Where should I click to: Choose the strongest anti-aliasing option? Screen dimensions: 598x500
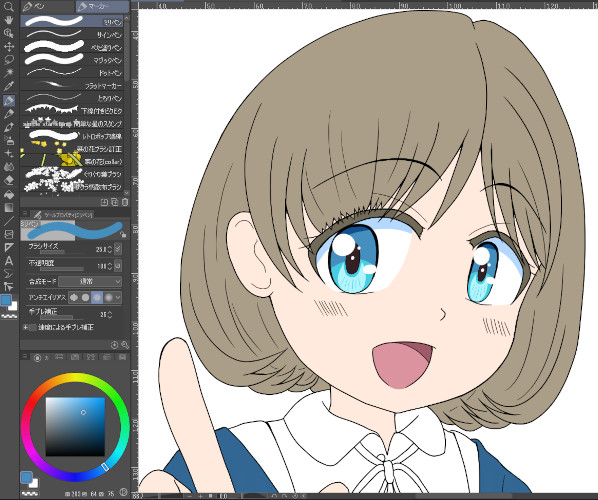coord(109,297)
